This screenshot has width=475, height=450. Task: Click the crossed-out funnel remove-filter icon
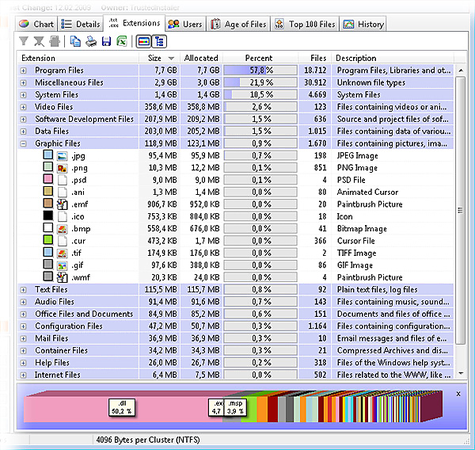coord(39,41)
